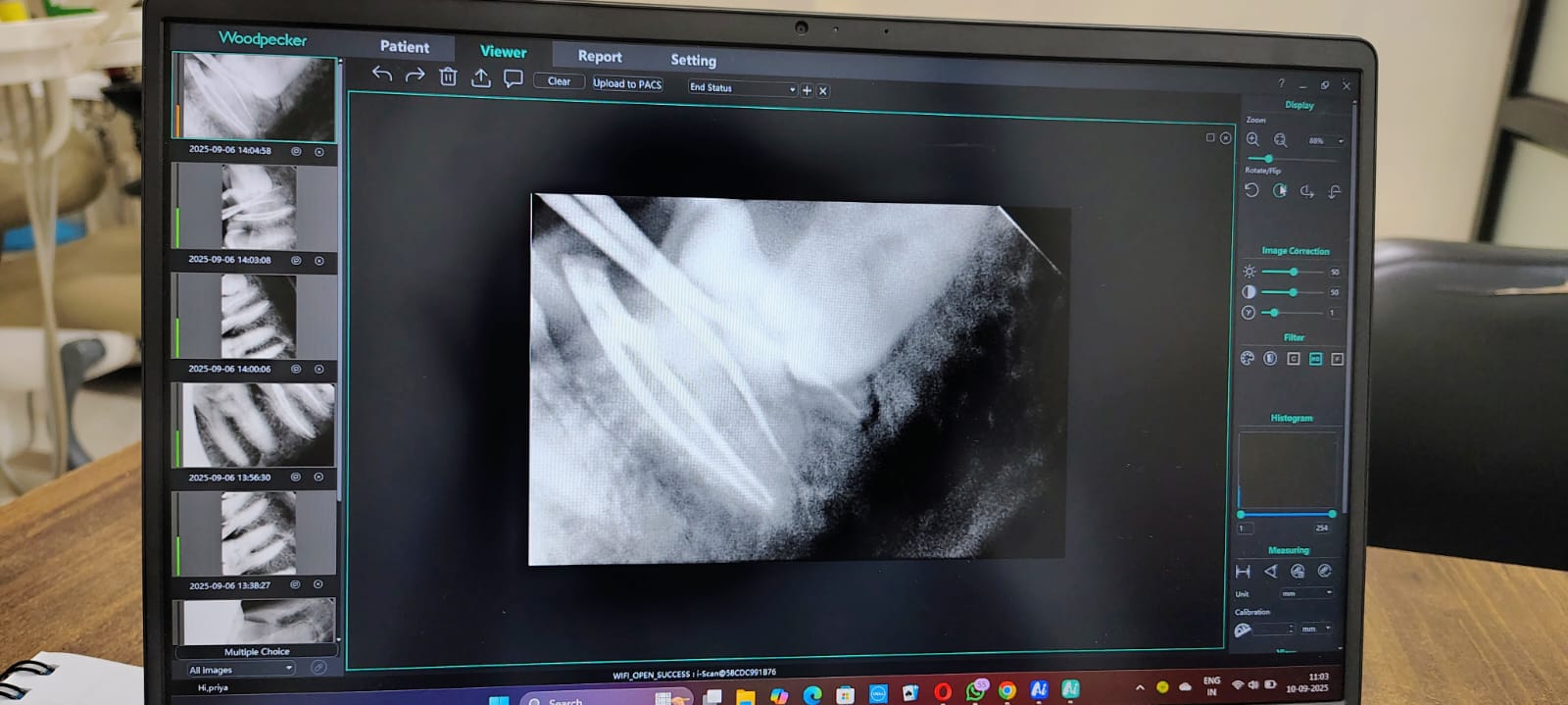Apply the C filter icon

pyautogui.click(x=1294, y=359)
